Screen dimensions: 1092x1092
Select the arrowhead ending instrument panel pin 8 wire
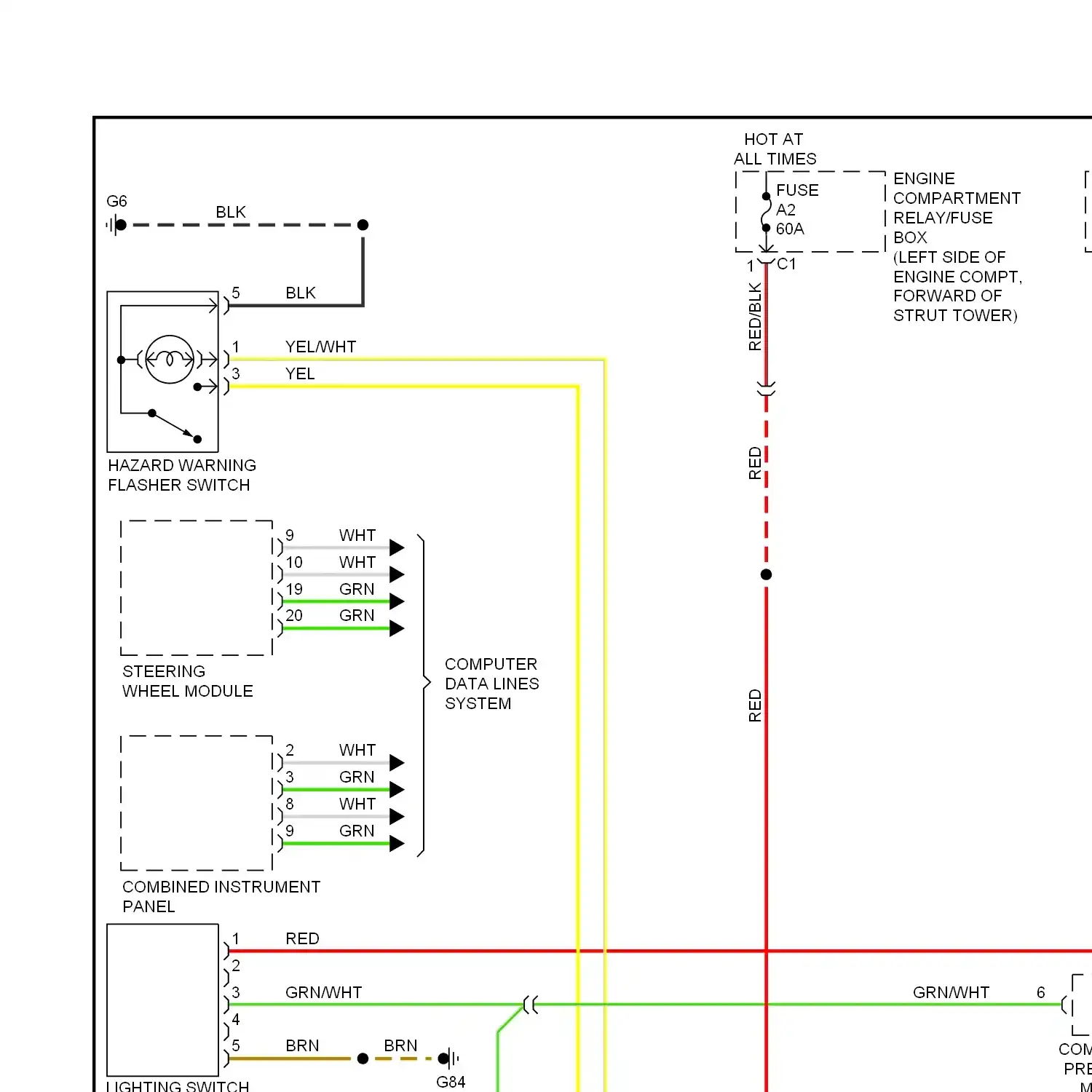coord(397,816)
